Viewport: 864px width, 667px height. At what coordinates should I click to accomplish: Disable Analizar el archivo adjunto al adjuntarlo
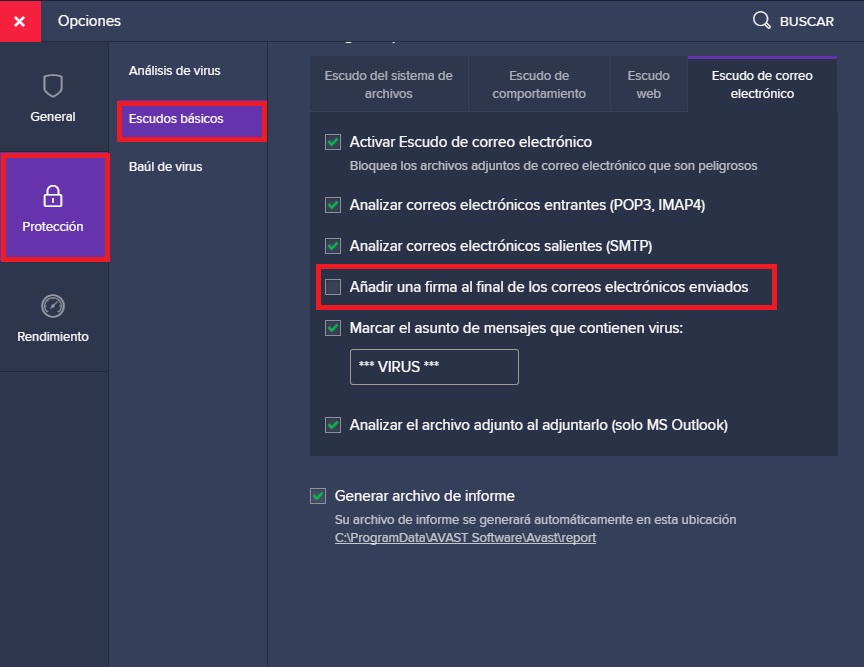point(333,424)
